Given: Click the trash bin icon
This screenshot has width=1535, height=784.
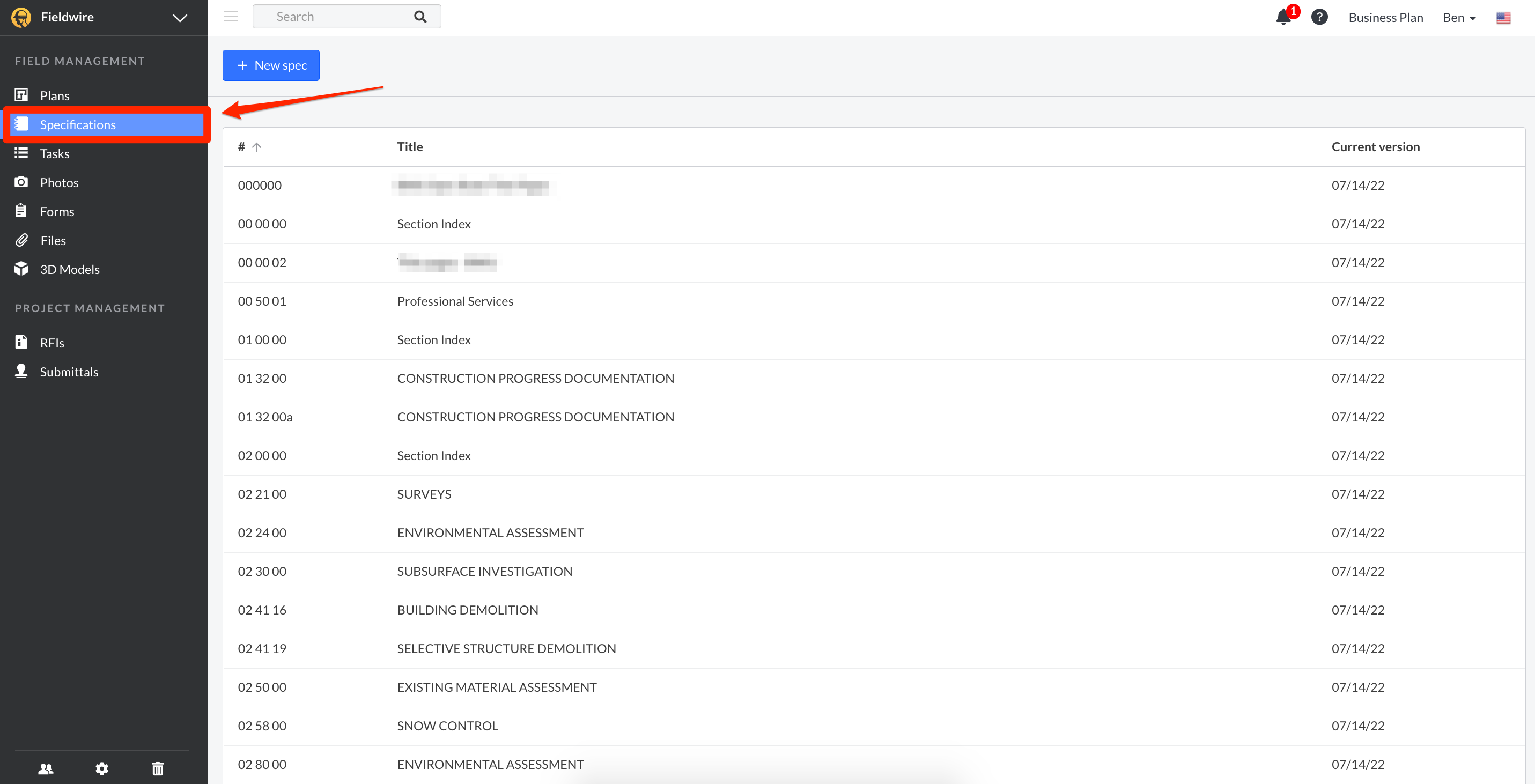Looking at the screenshot, I should tap(157, 768).
